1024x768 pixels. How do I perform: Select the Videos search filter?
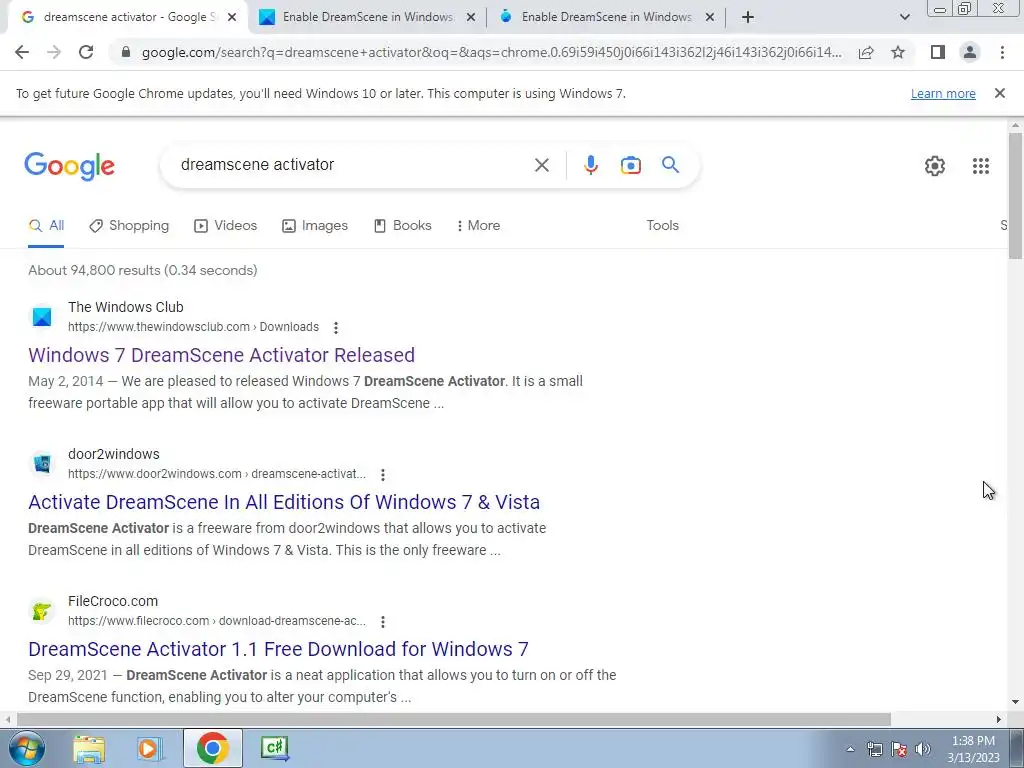click(225, 226)
